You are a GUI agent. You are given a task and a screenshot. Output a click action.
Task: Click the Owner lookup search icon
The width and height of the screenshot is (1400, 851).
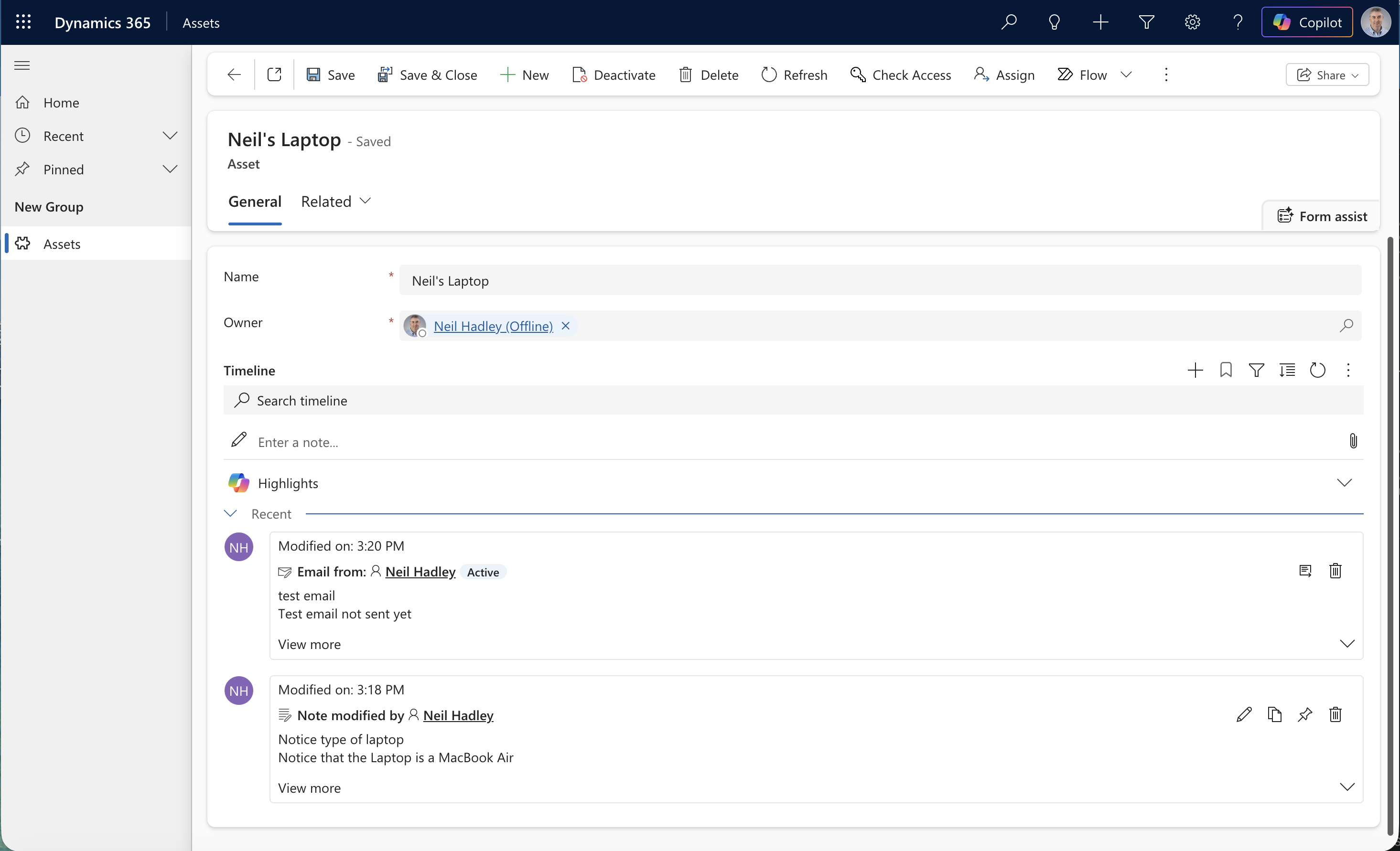click(x=1346, y=326)
